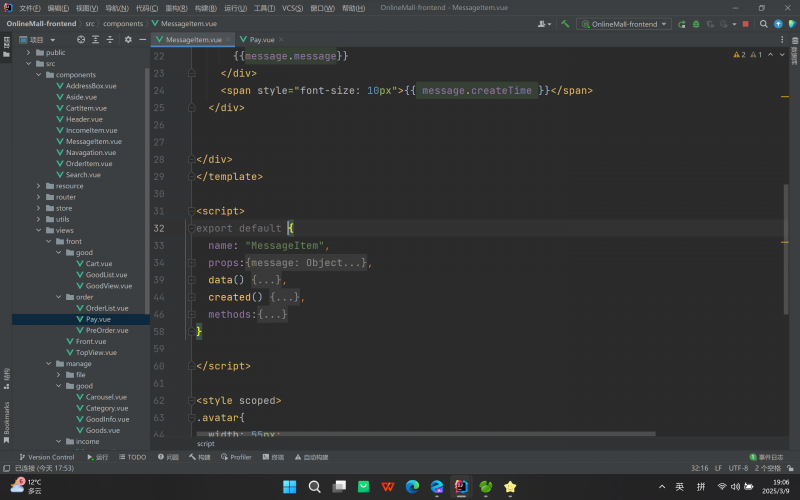
Task: Expand folded methods block on line 46
Action: click(192, 314)
